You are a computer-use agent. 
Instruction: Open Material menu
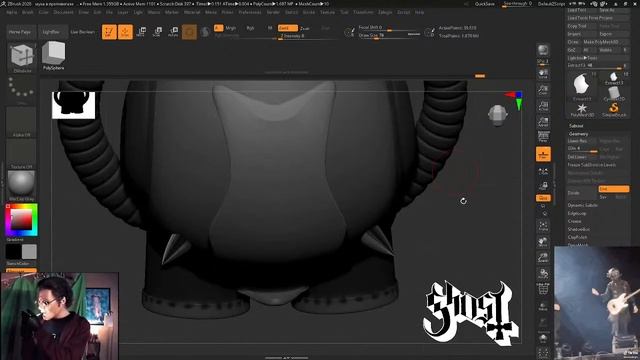[x=192, y=12]
